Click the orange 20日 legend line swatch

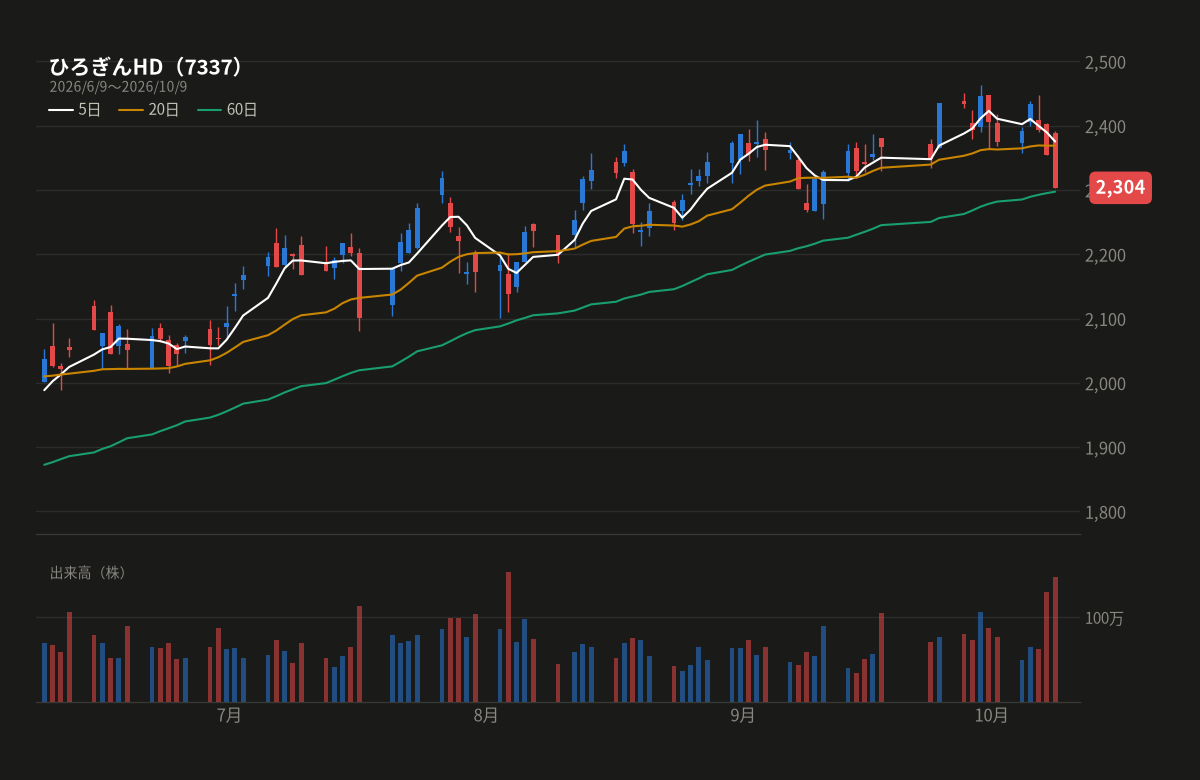pyautogui.click(x=131, y=110)
